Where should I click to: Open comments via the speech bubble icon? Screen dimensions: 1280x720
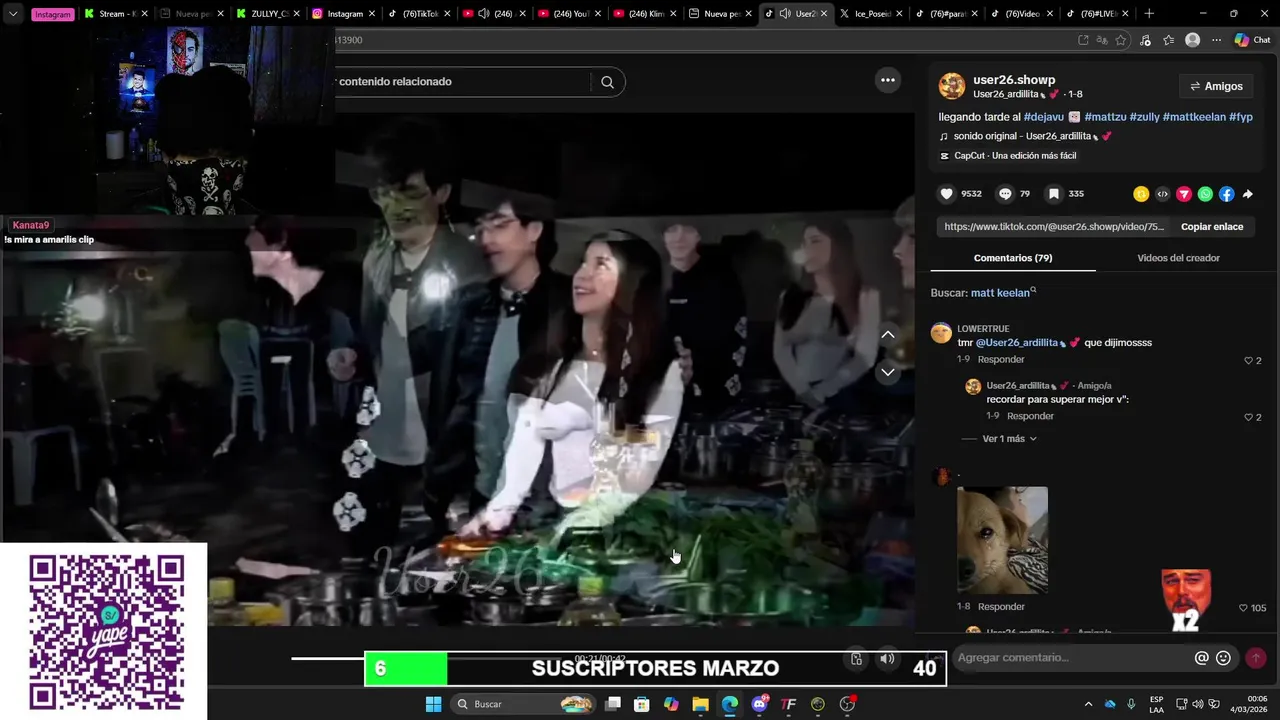tap(1005, 194)
